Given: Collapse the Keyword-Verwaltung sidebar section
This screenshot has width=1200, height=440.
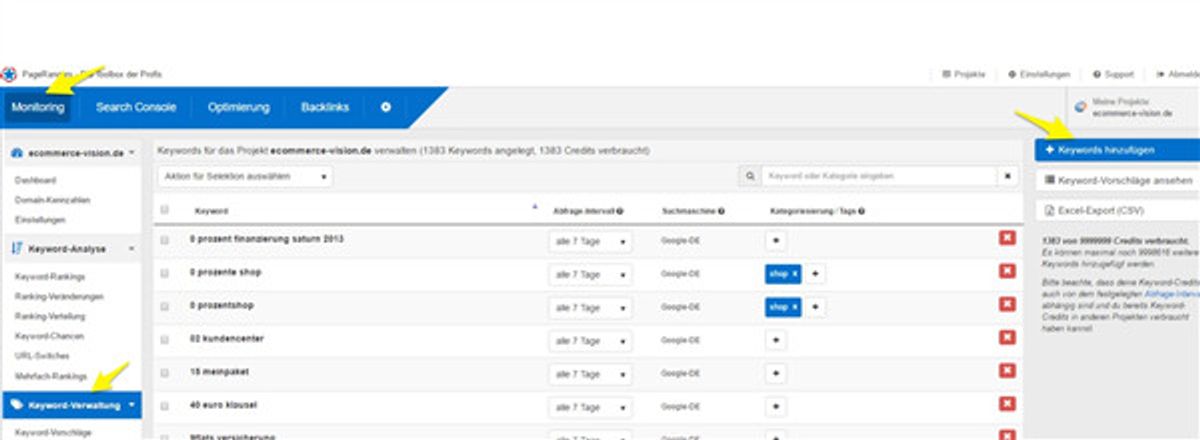Looking at the screenshot, I should (x=71, y=405).
